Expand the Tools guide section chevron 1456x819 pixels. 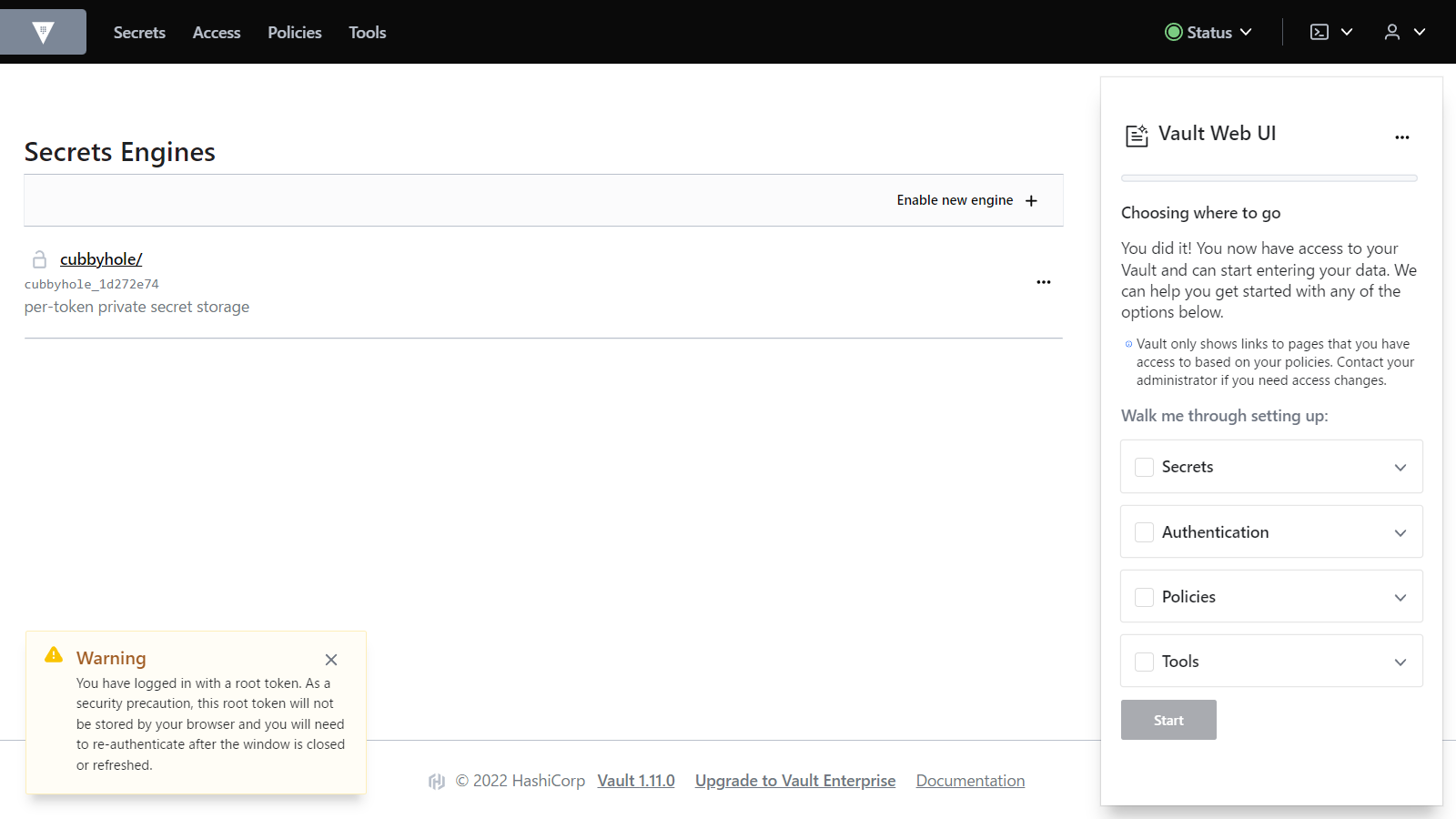[1400, 662]
